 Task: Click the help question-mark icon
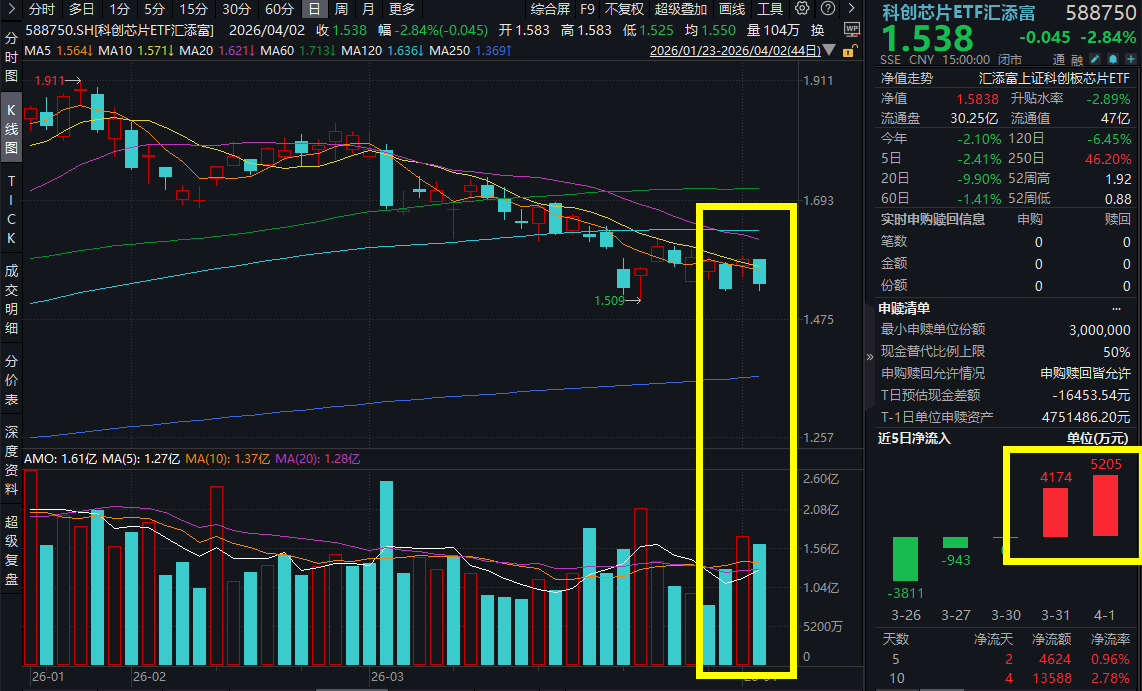coord(828,10)
